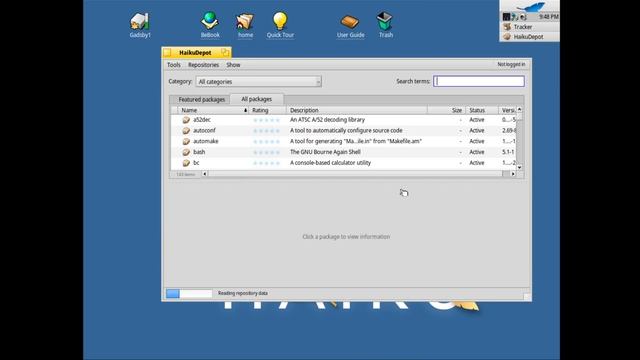The width and height of the screenshot is (640, 360).
Task: Open the Repositories menu
Action: (x=203, y=65)
